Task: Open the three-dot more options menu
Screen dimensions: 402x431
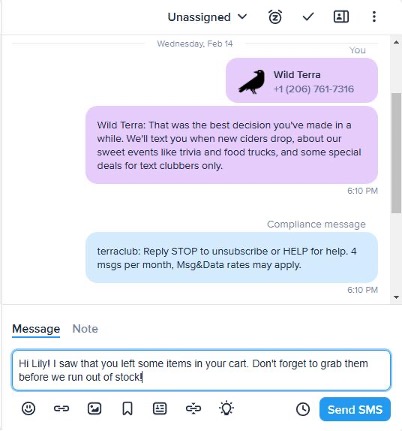Action: pyautogui.click(x=374, y=17)
